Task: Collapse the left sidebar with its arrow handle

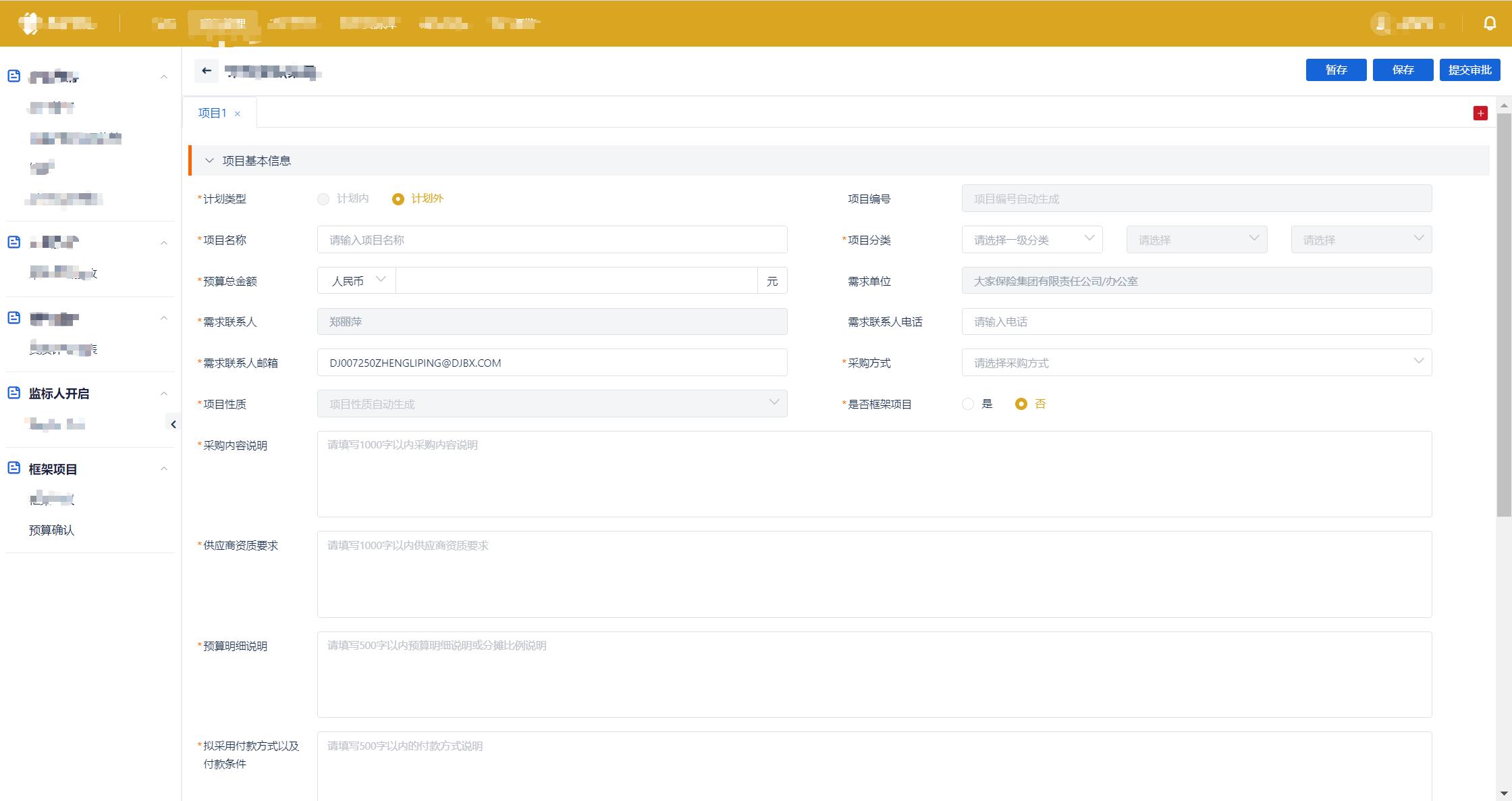Action: [173, 424]
